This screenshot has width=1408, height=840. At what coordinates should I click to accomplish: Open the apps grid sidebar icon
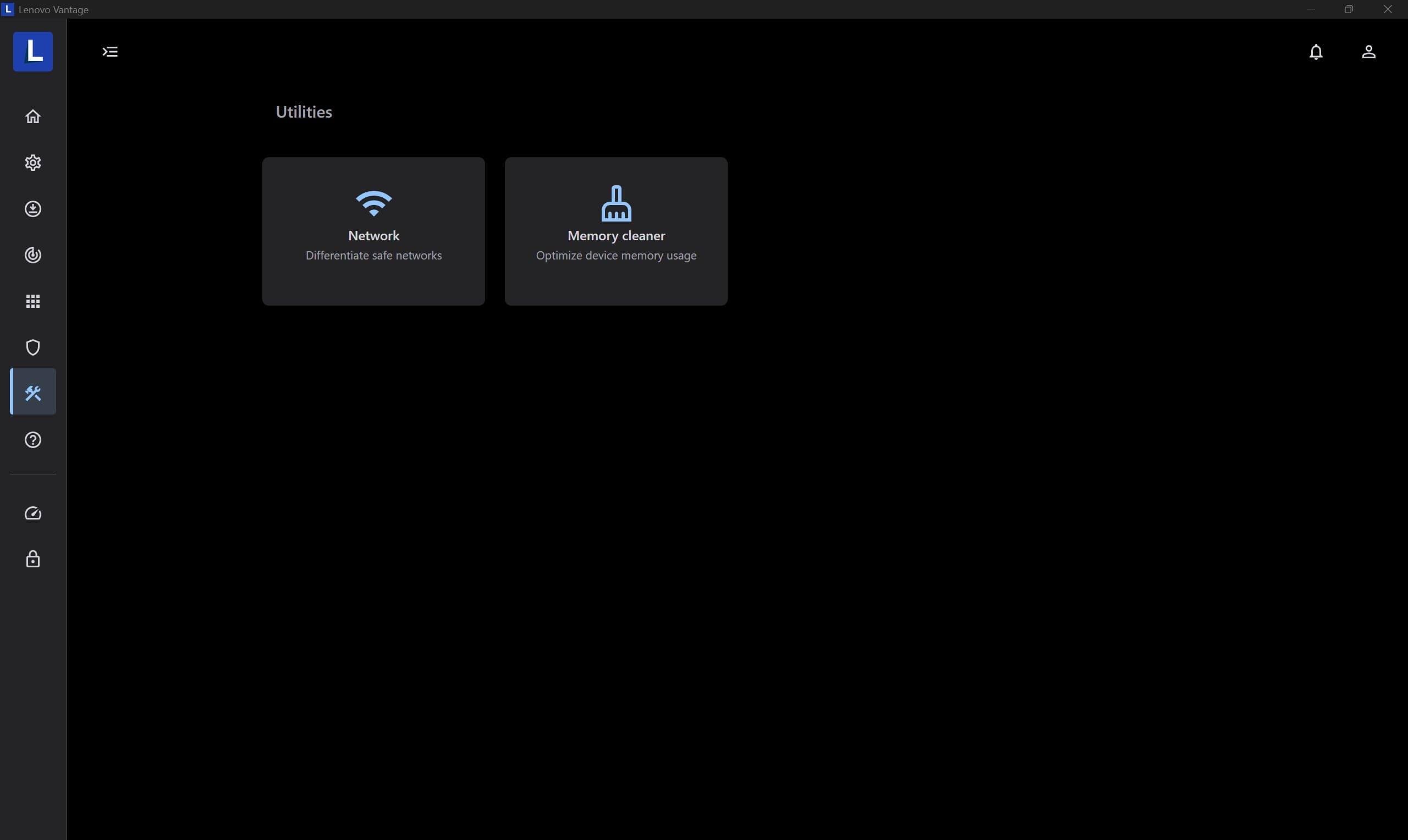click(33, 301)
